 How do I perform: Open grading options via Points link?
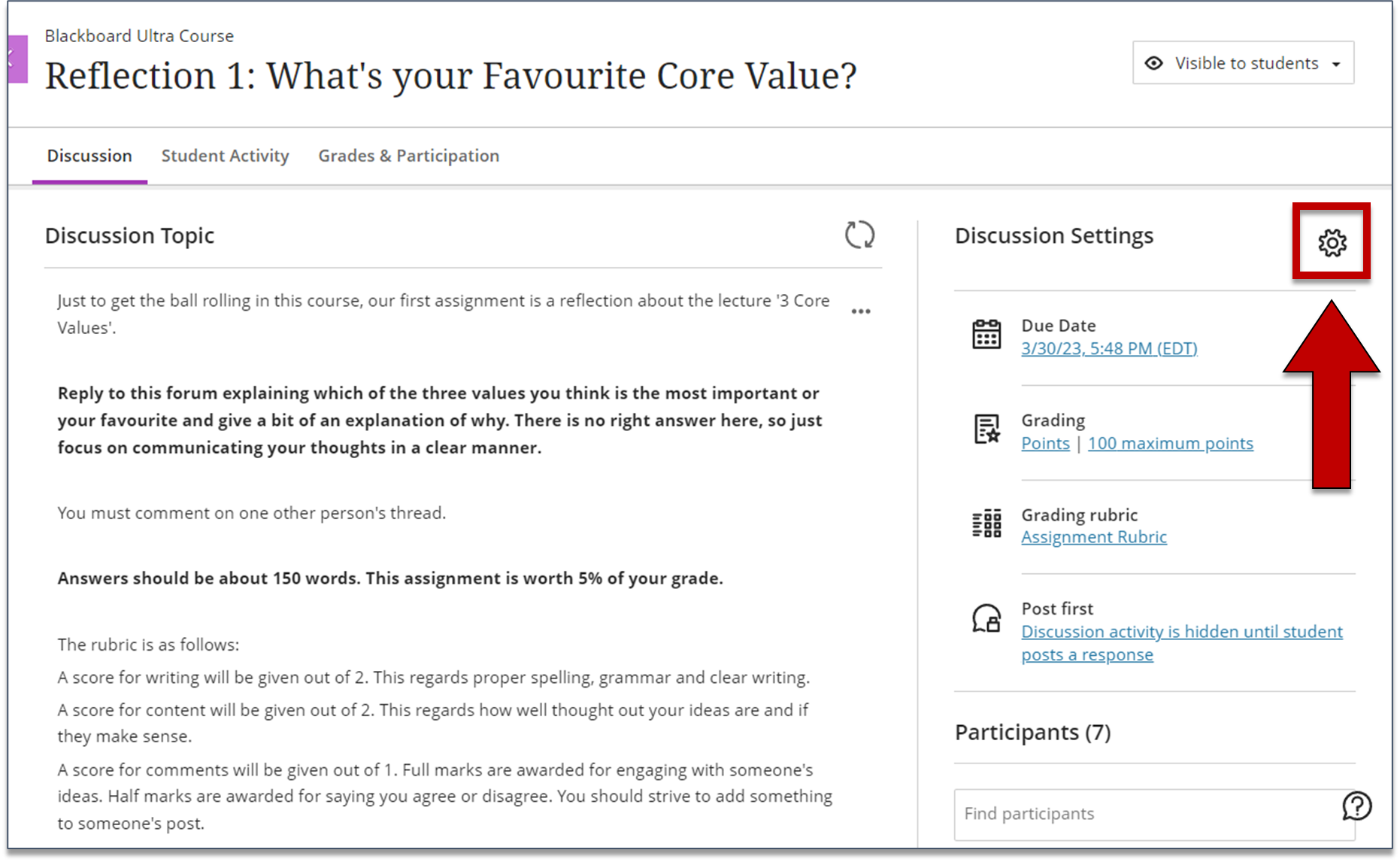1045,443
